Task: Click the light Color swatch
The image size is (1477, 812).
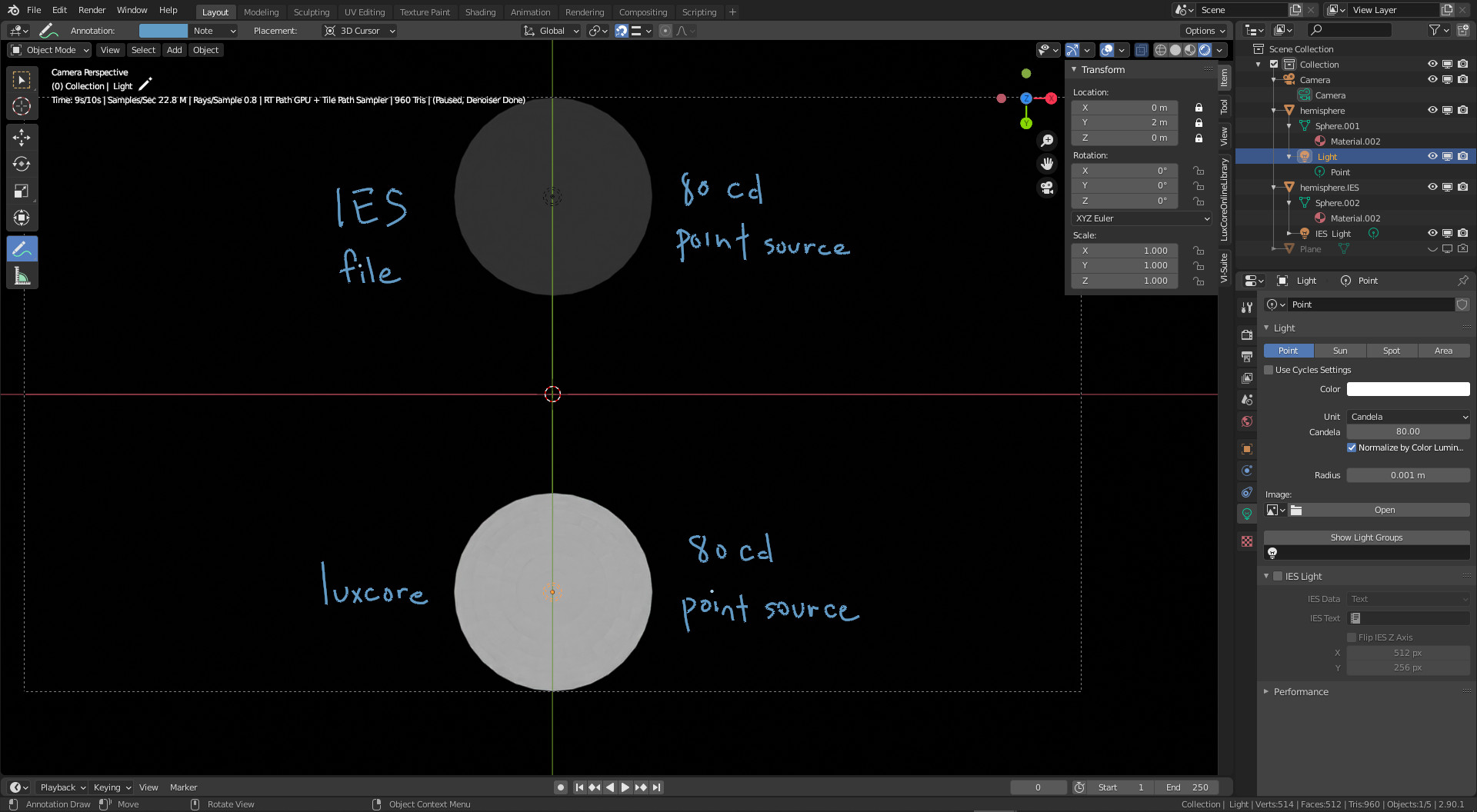Action: tap(1408, 389)
